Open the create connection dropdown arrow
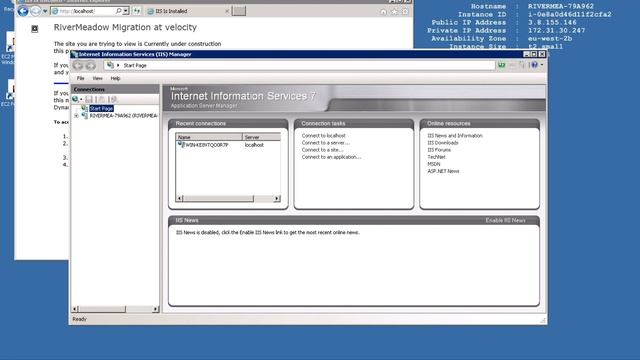 (x=81, y=100)
